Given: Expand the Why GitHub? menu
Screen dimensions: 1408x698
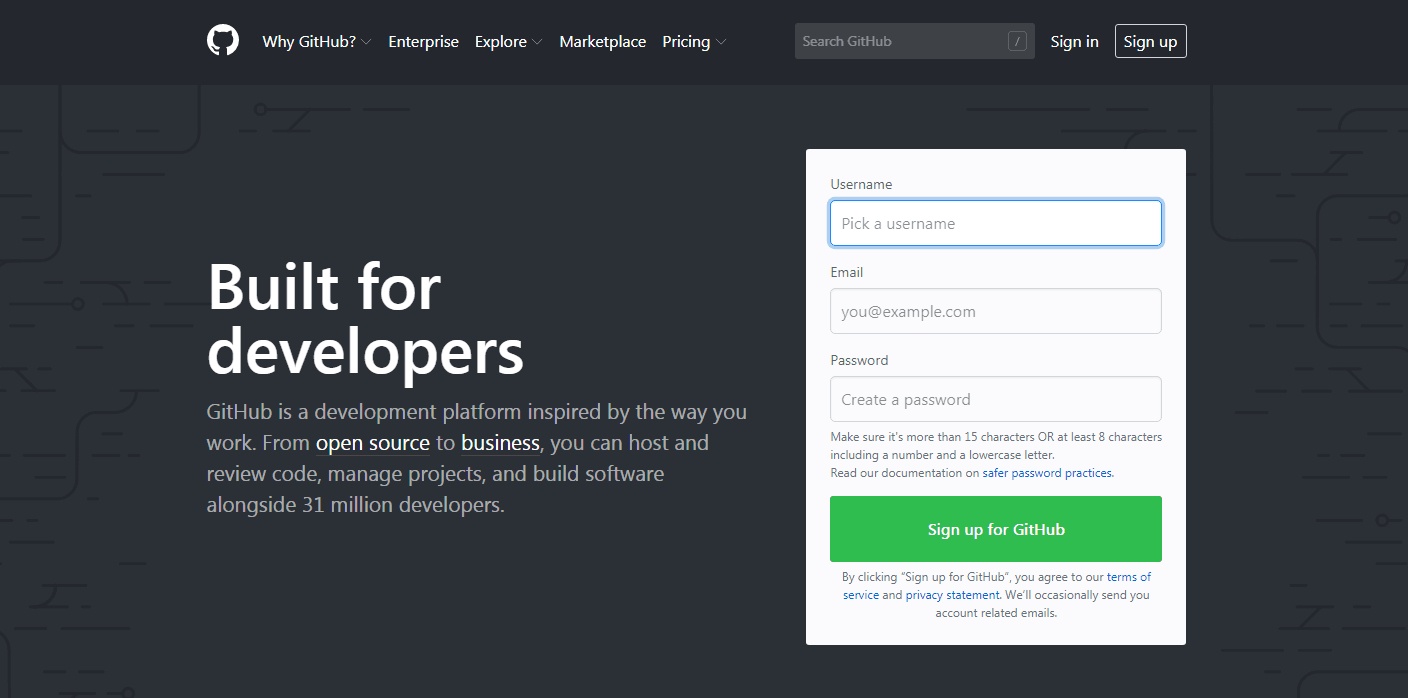Looking at the screenshot, I should coord(317,41).
